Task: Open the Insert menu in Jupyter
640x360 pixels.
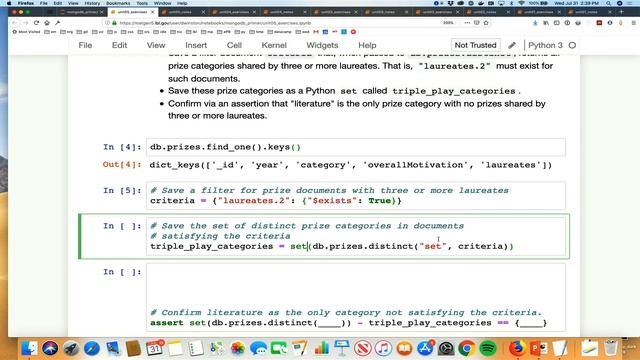Action: pos(196,45)
